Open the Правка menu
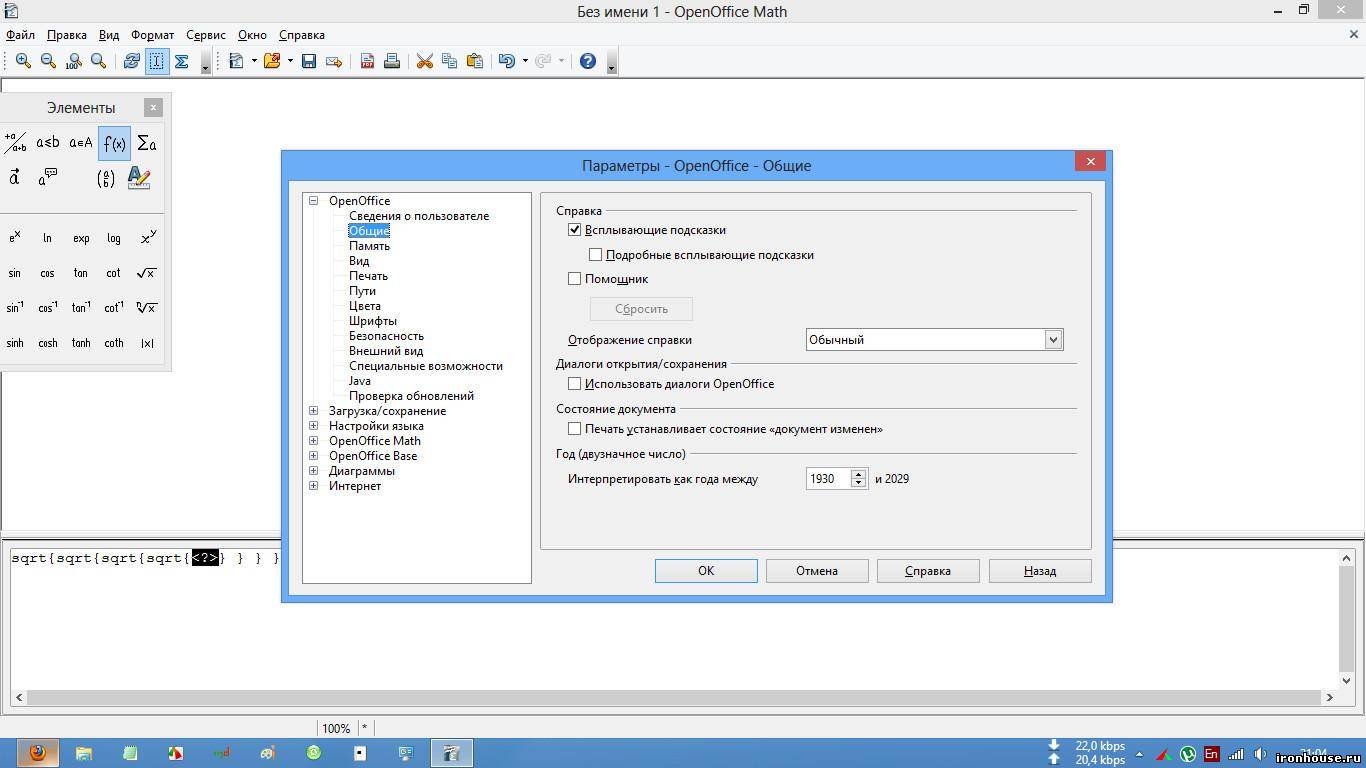This screenshot has width=1366, height=768. (x=67, y=35)
